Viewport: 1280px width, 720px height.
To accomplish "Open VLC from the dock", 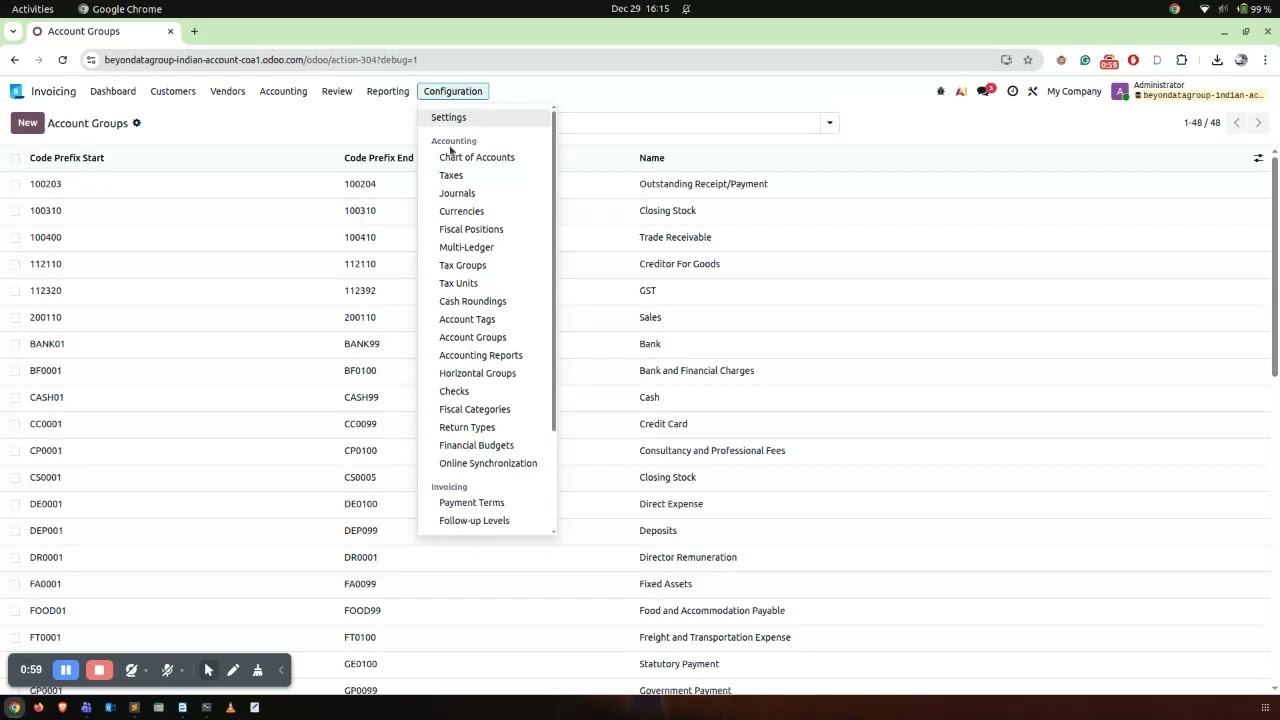I will (x=230, y=708).
